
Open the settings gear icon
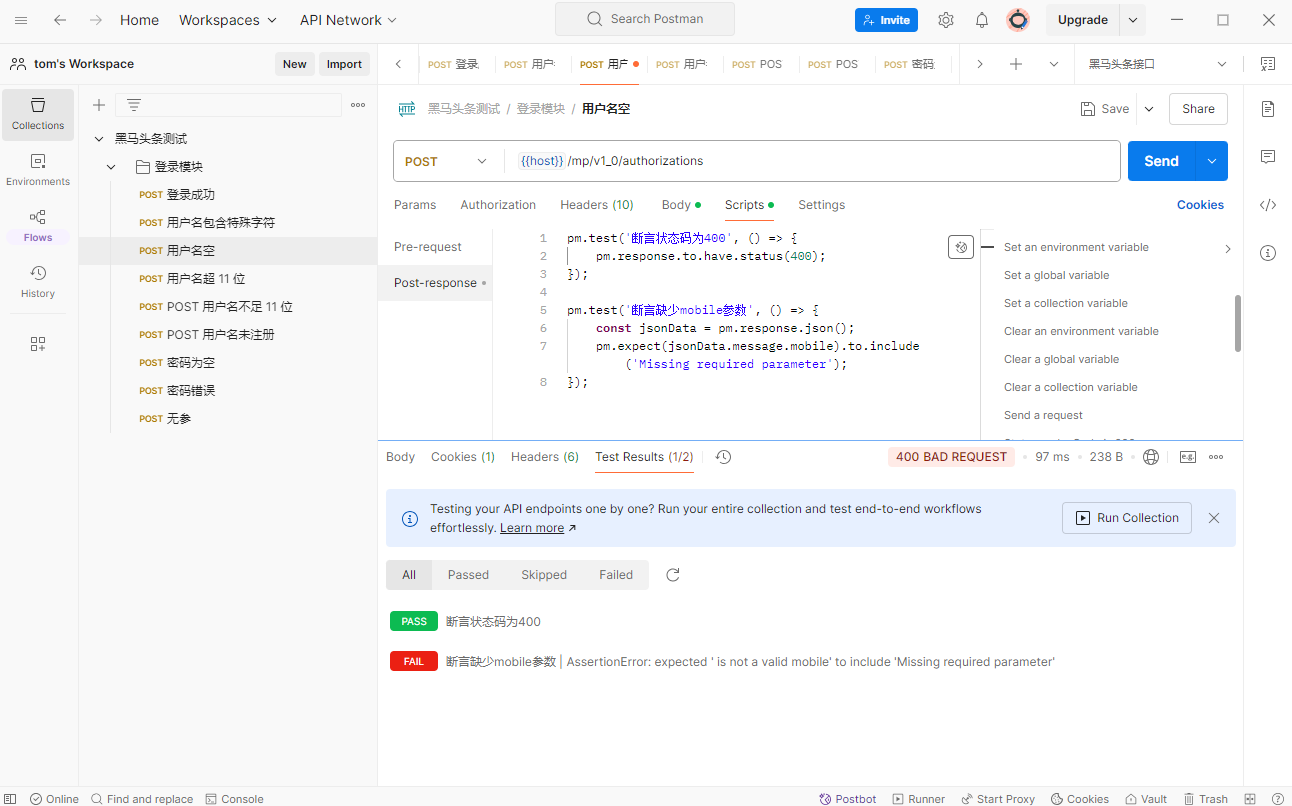946,20
